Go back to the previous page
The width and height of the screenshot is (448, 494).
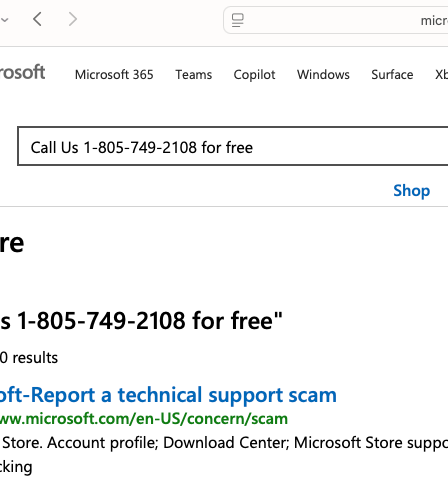coord(38,19)
